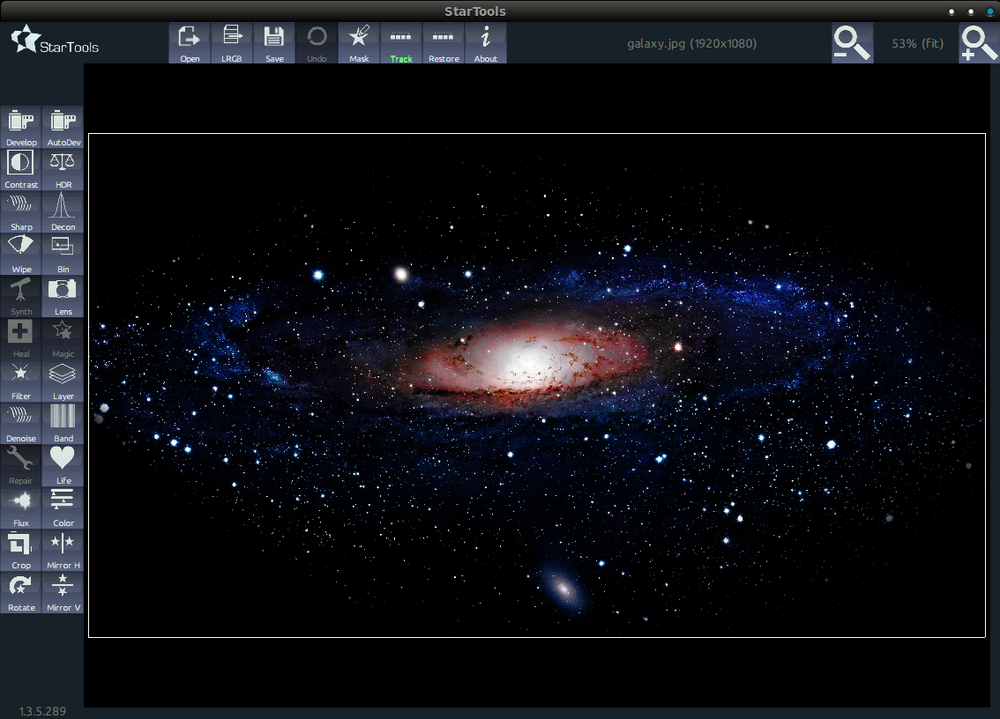Open the Mask editor
The height and width of the screenshot is (719, 1000).
(359, 42)
